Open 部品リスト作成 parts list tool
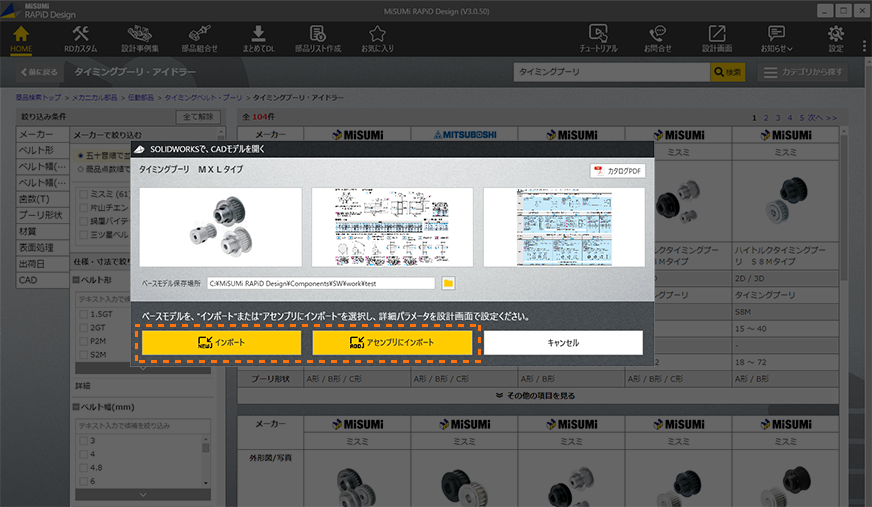 pyautogui.click(x=318, y=39)
